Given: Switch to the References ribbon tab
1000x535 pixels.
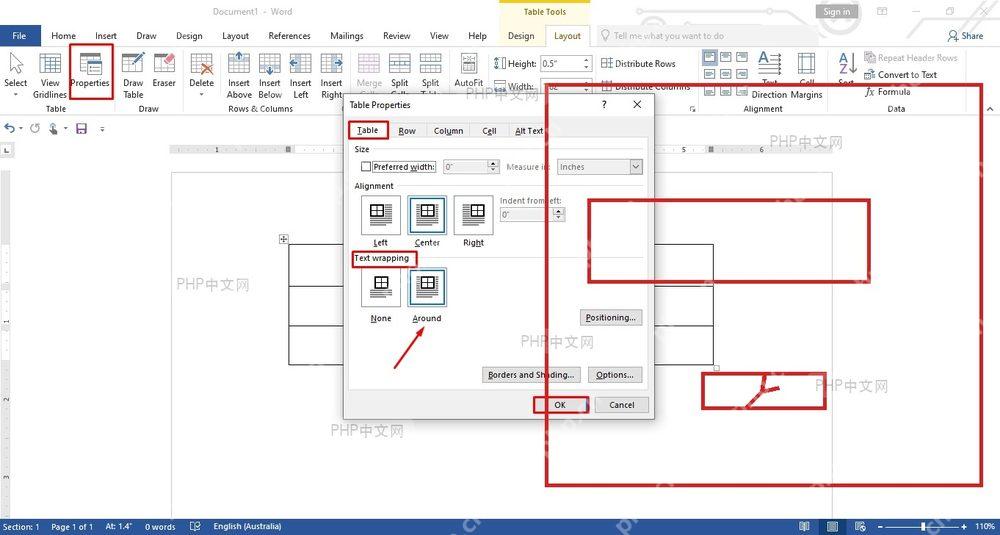Looking at the screenshot, I should point(290,36).
